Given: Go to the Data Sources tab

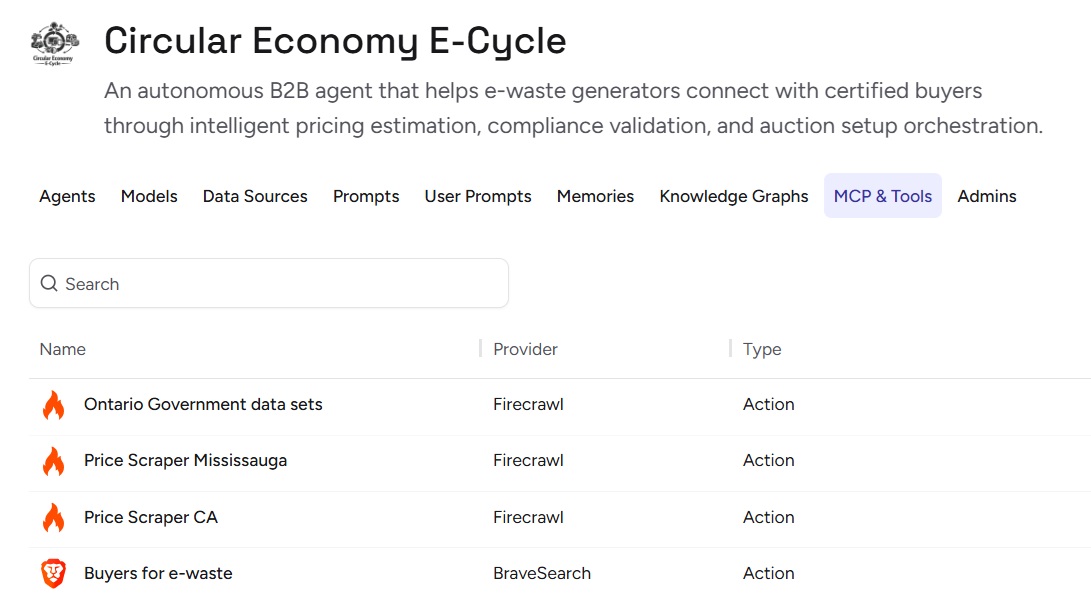Looking at the screenshot, I should coord(255,196).
